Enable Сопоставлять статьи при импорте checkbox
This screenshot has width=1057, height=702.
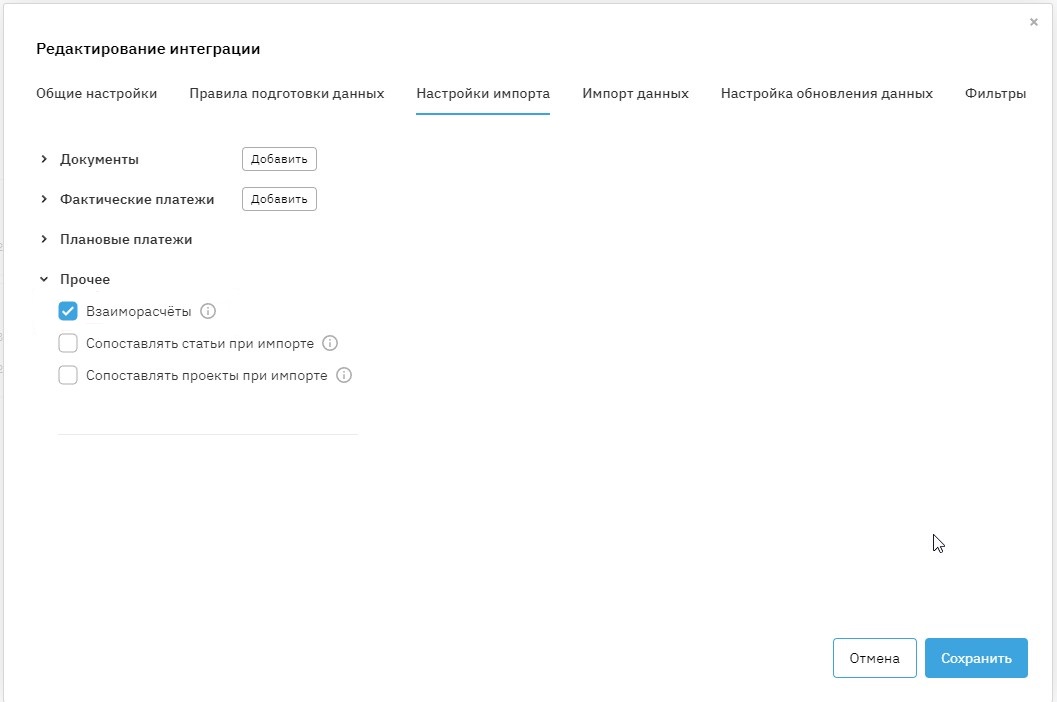[x=68, y=343]
